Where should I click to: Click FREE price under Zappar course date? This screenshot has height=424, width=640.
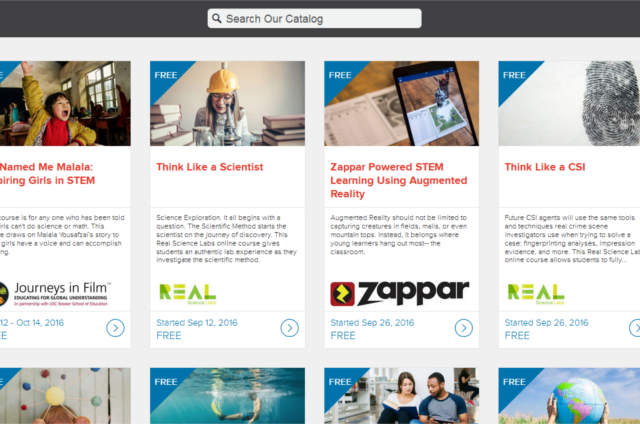pos(343,336)
